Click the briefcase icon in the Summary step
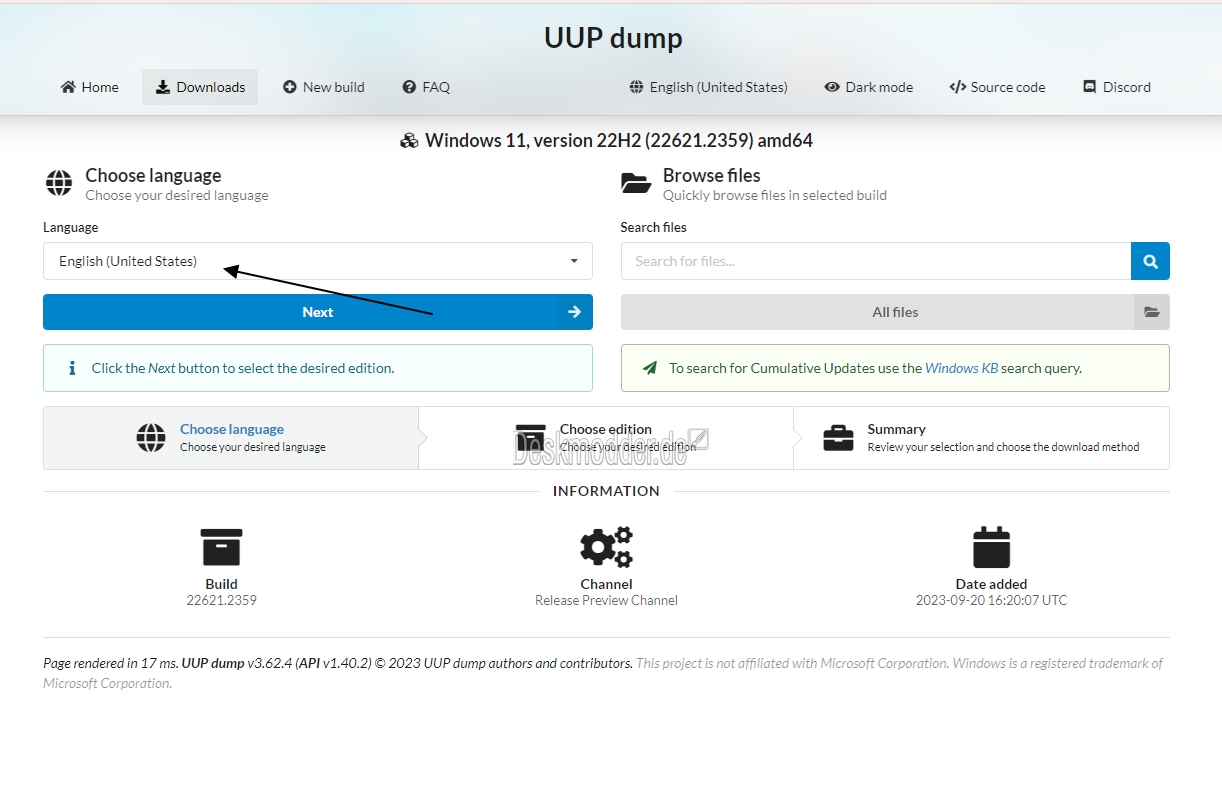The width and height of the screenshot is (1222, 794). click(x=838, y=438)
